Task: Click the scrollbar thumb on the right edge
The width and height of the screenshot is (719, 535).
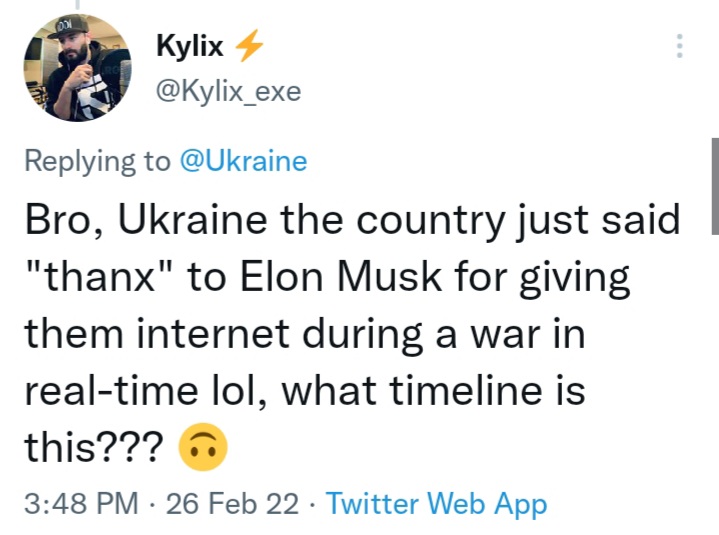Action: (x=714, y=186)
